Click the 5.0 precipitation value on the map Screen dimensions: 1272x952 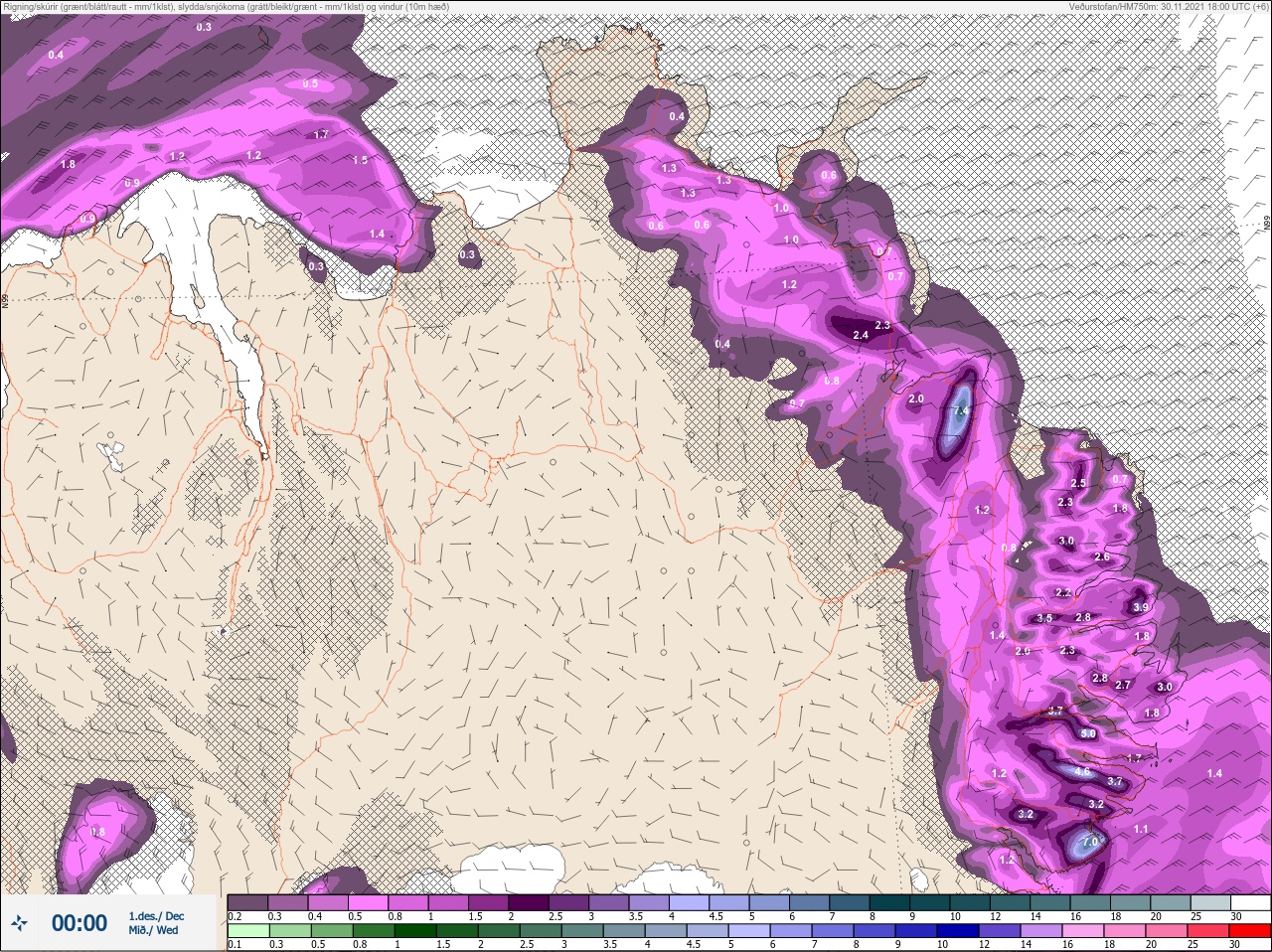click(x=1088, y=733)
